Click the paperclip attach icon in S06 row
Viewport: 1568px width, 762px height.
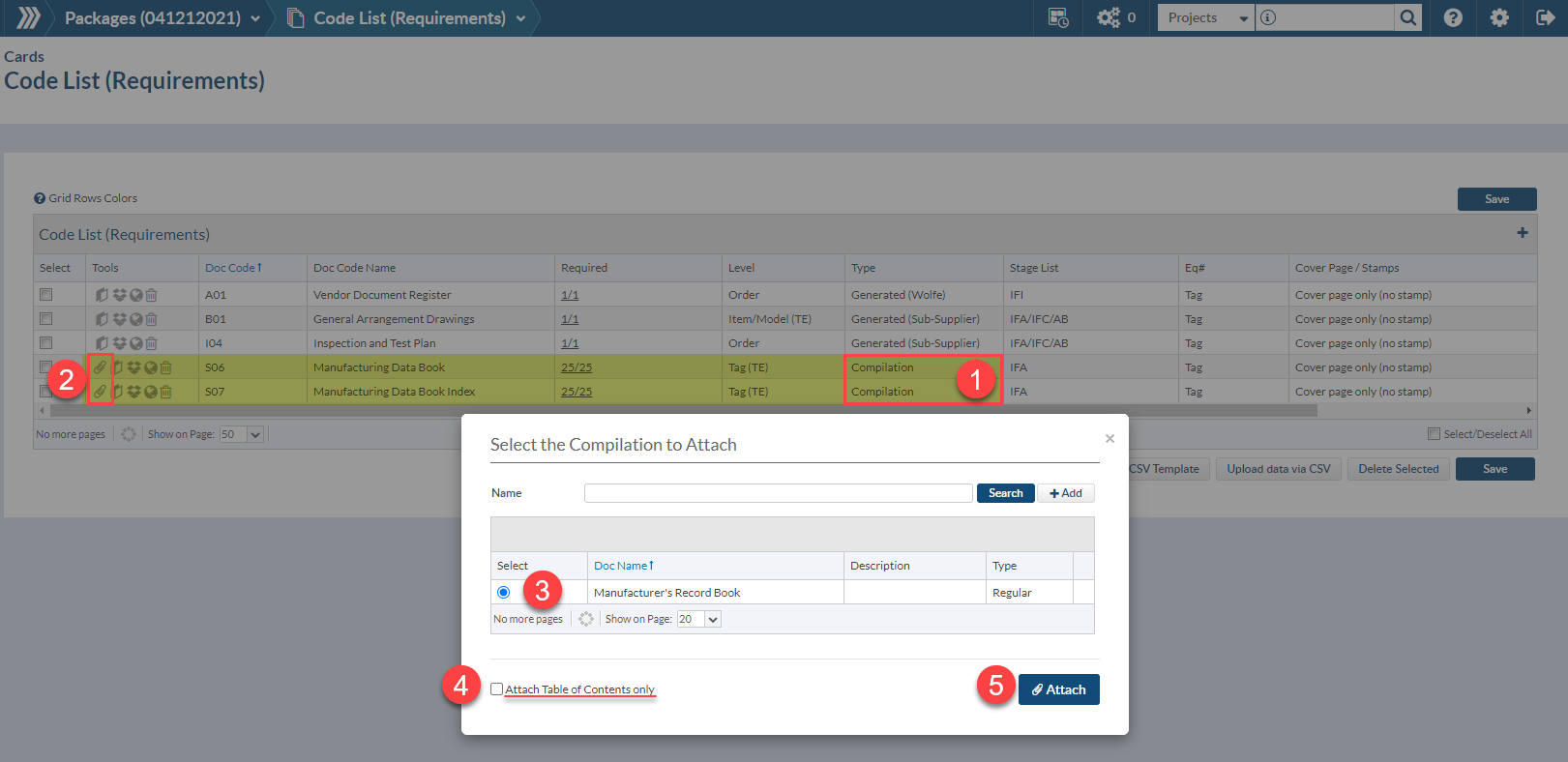pyautogui.click(x=101, y=367)
